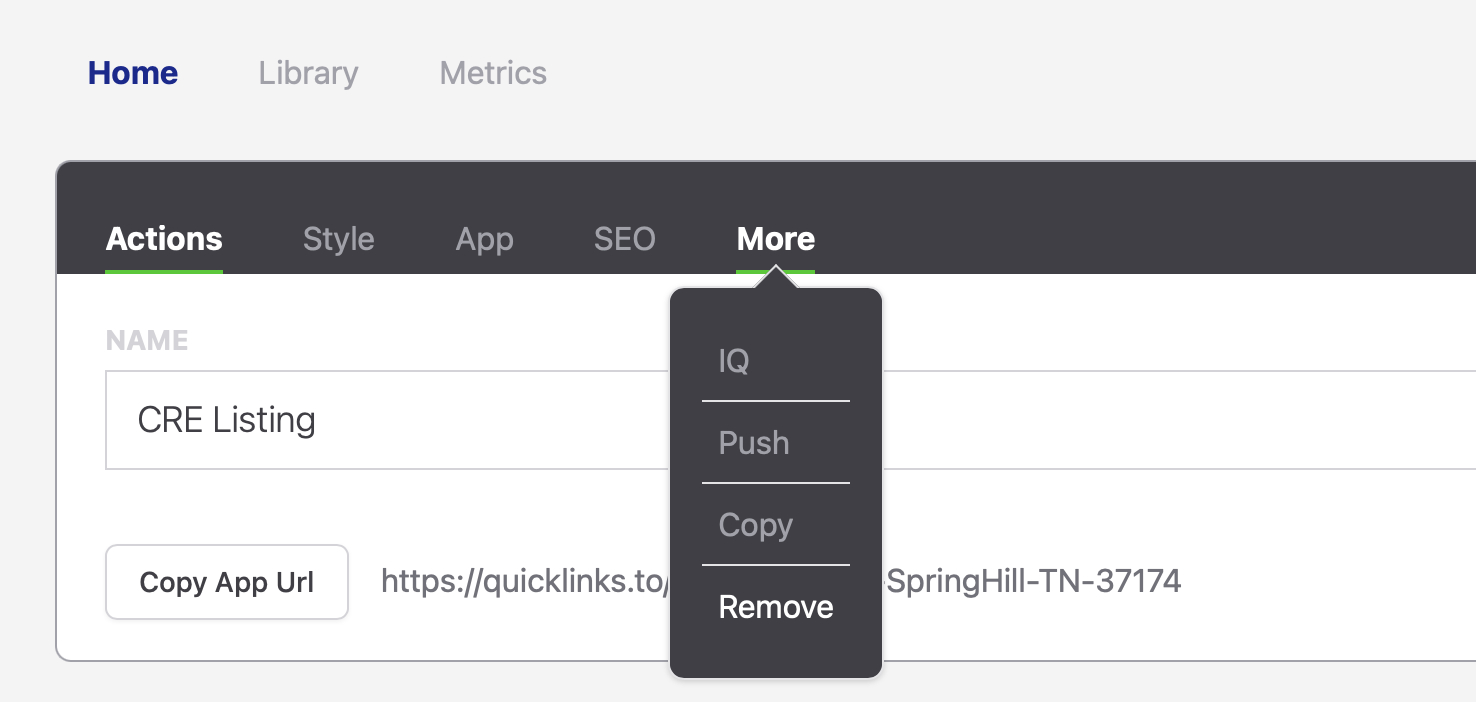Screen dimensions: 1476x702
Task: Remove the listing via More menu
Action: pos(776,607)
